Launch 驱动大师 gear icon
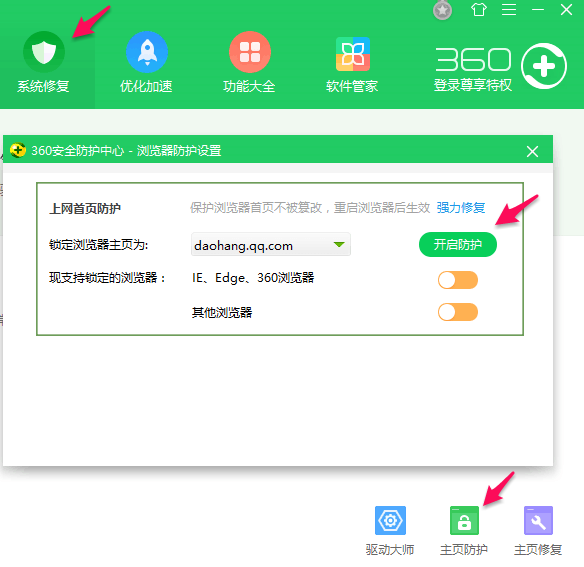 coord(390,520)
